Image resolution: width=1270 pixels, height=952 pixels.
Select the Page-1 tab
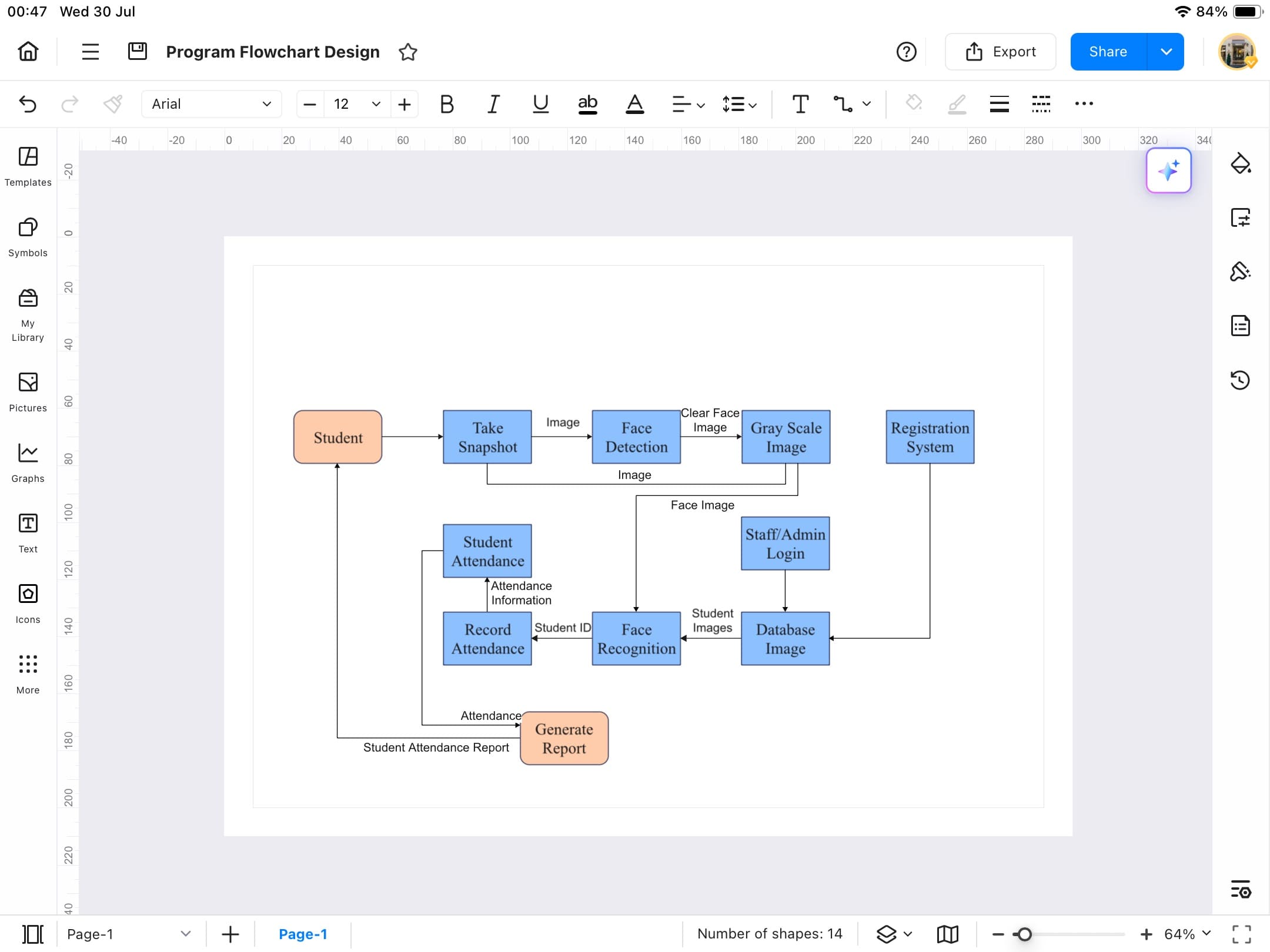click(303, 933)
